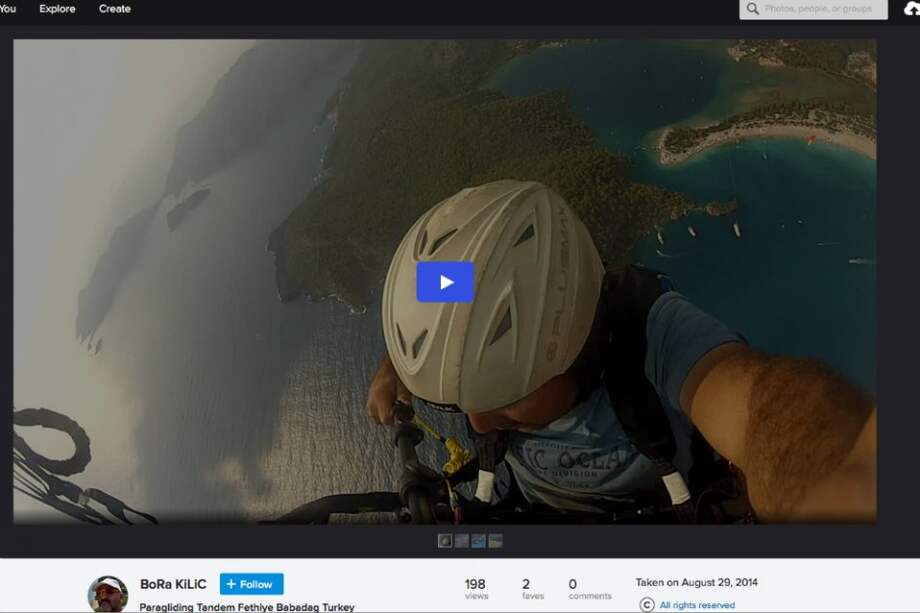The width and height of the screenshot is (920, 613).
Task: Open the Create menu
Action: 115,9
